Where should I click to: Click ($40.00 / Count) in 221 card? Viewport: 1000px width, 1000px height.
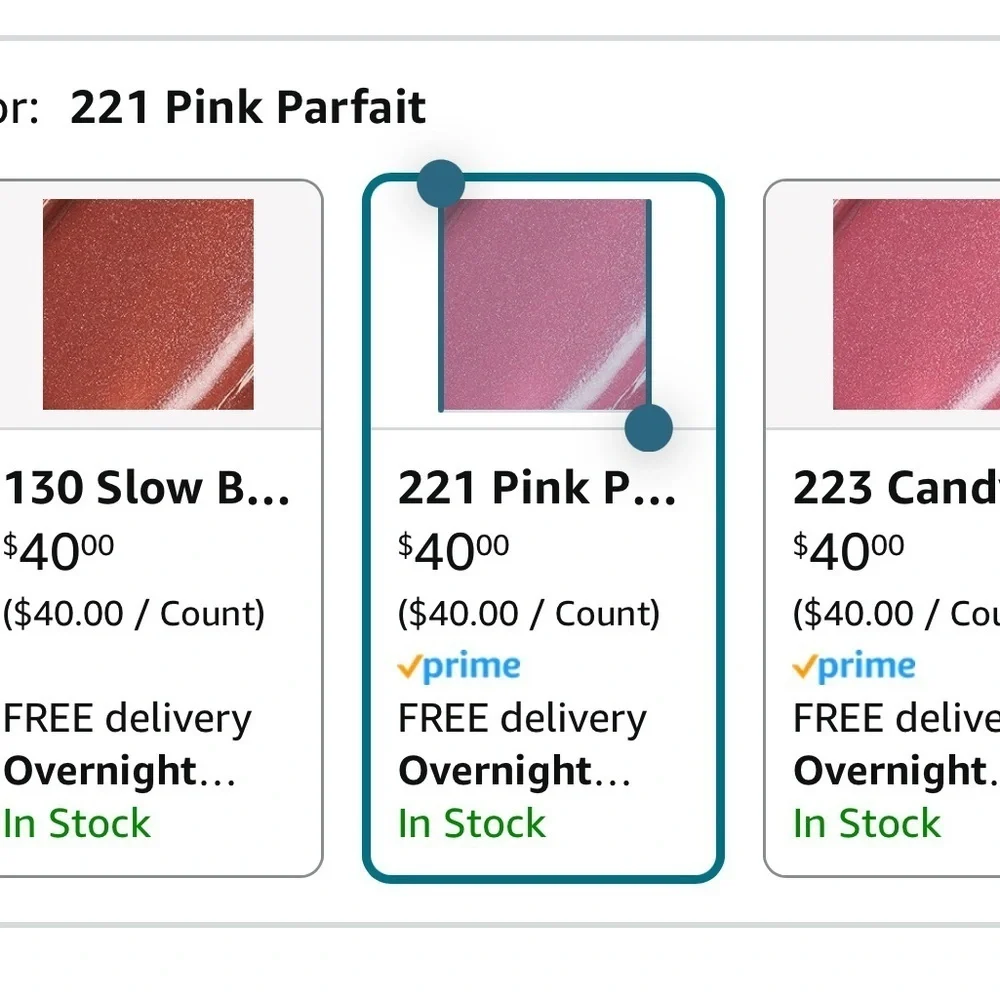tap(529, 614)
